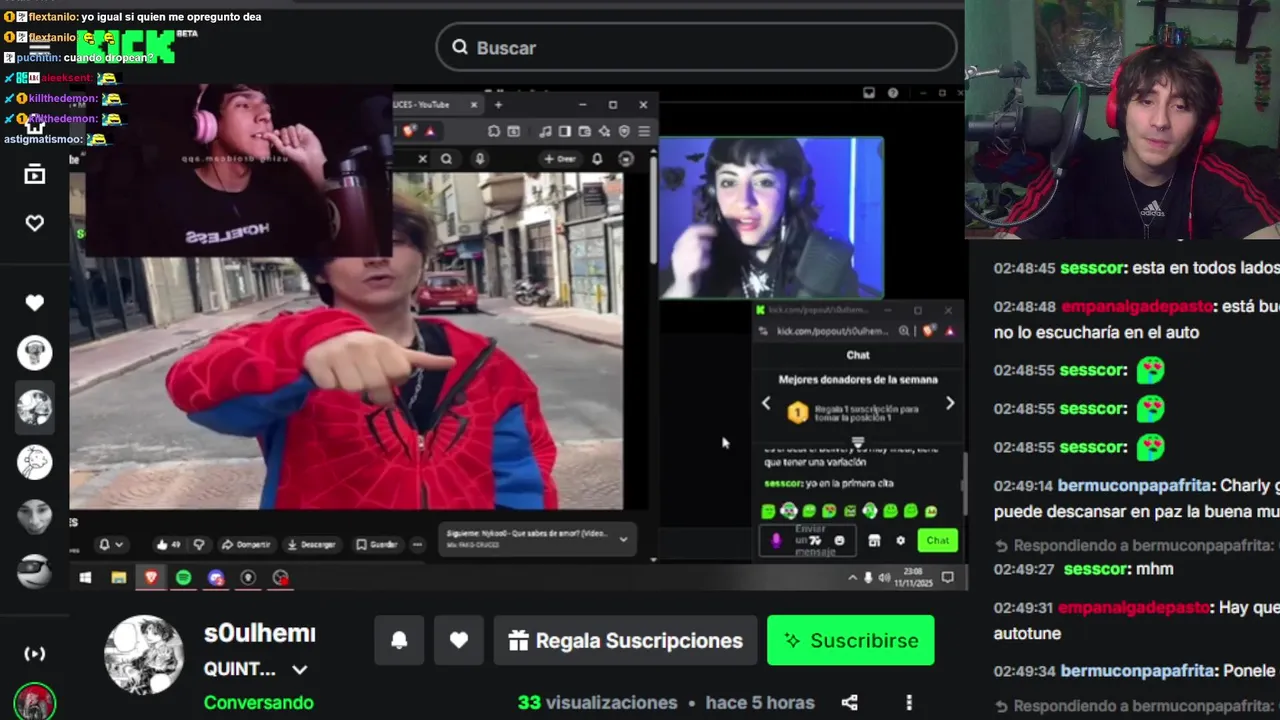Image resolution: width=1280 pixels, height=720 pixels.
Task: Click the YouTube search magnifier button
Action: click(x=446, y=158)
